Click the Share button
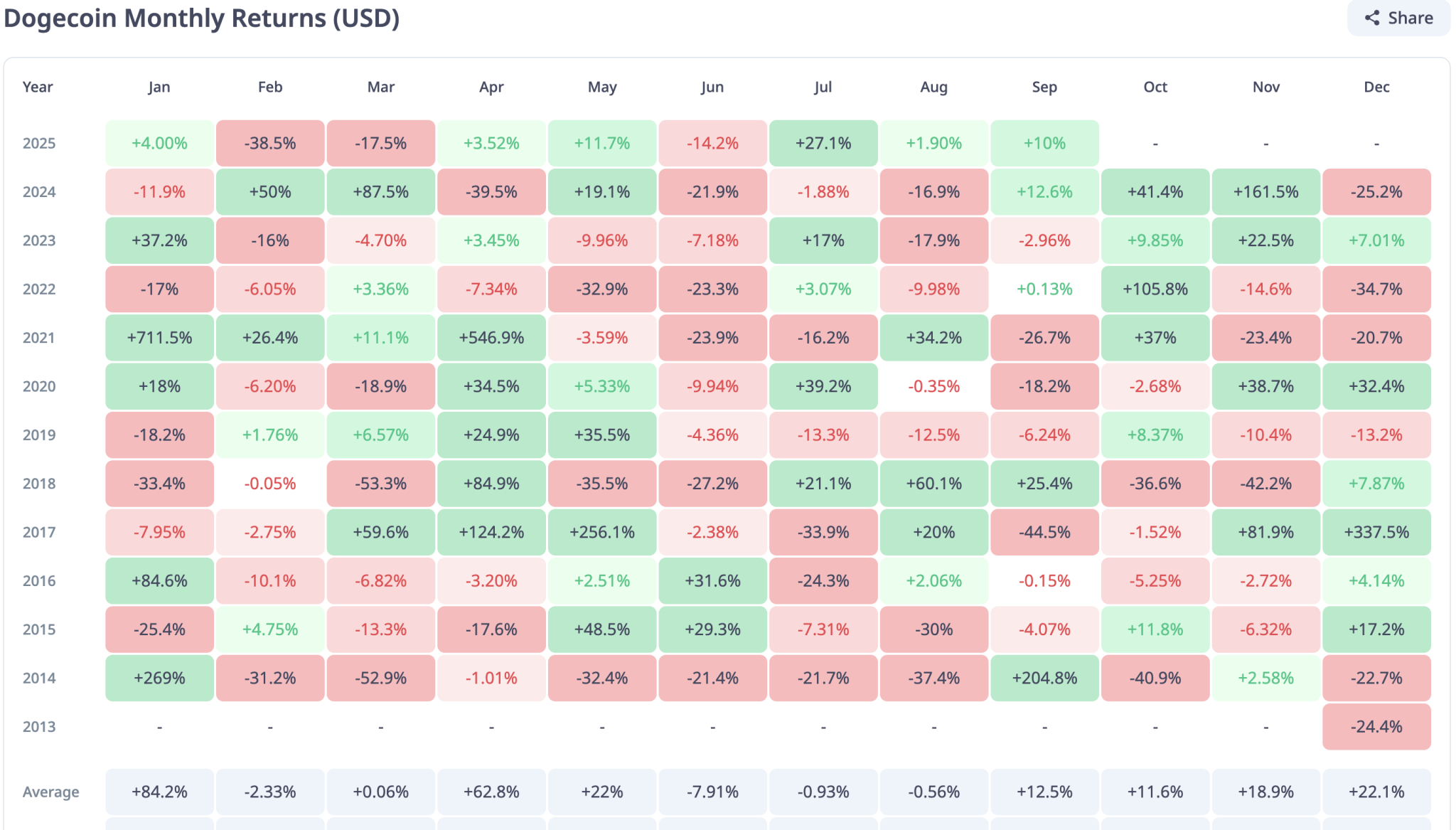Image resolution: width=1456 pixels, height=830 pixels. click(x=1398, y=18)
